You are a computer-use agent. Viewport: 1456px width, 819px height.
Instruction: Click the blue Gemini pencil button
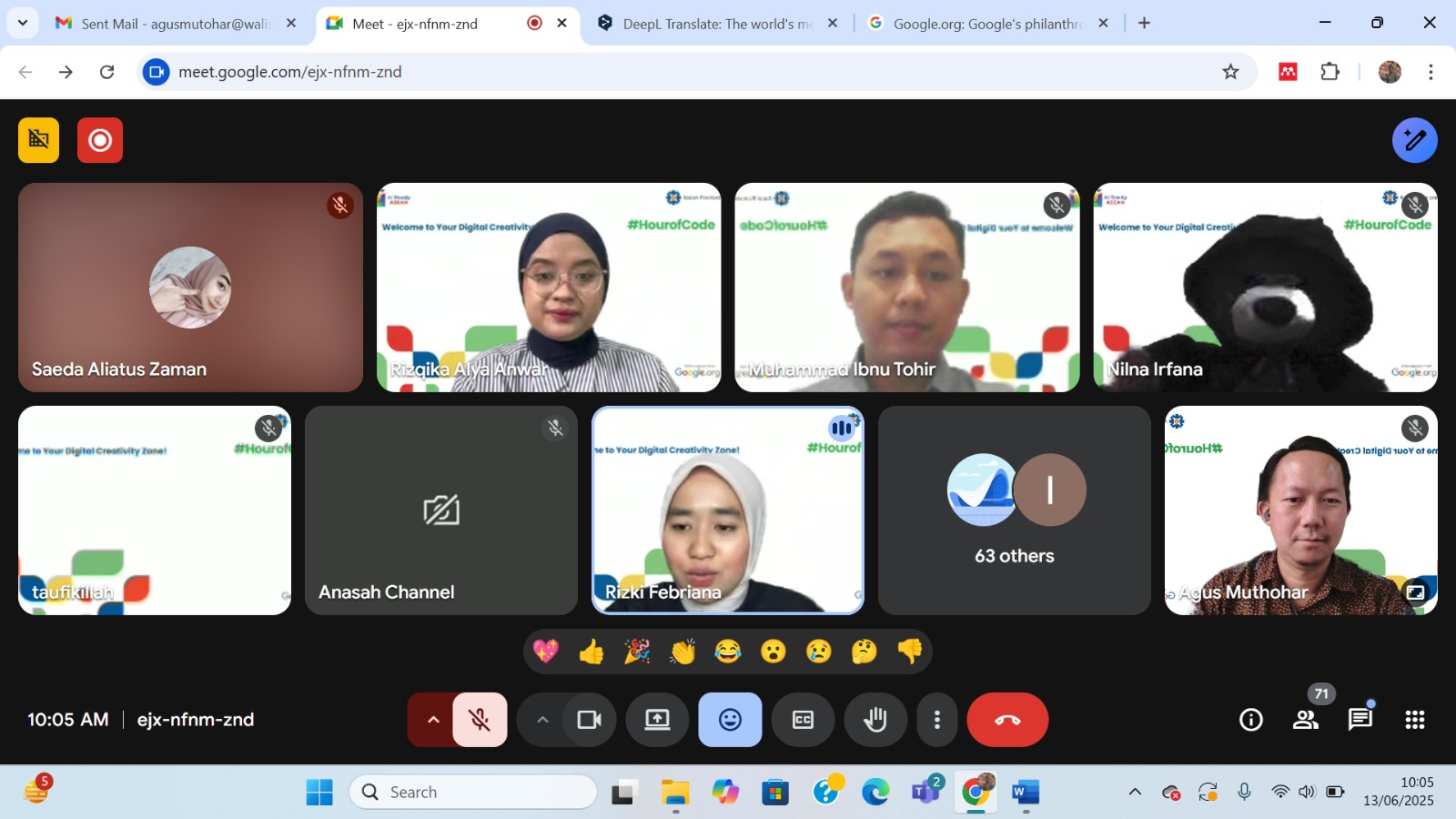pos(1414,140)
